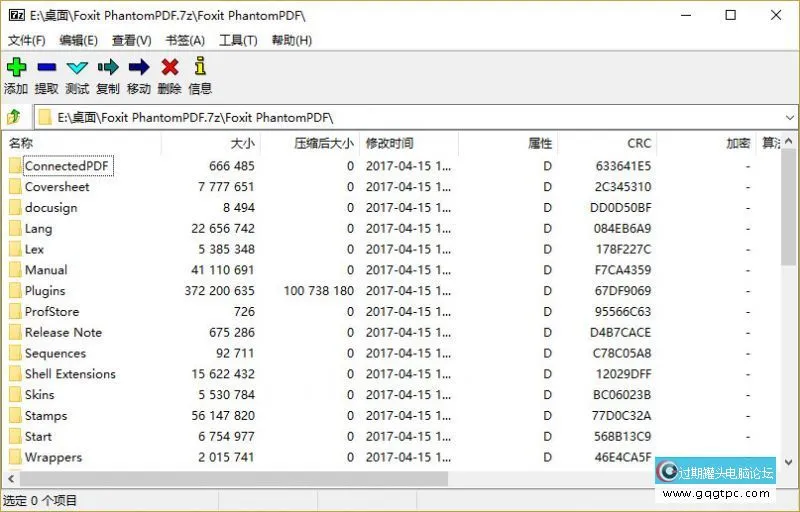Click the vertical scrollbar up arrow
Screen dimensions: 800x512
click(x=789, y=140)
